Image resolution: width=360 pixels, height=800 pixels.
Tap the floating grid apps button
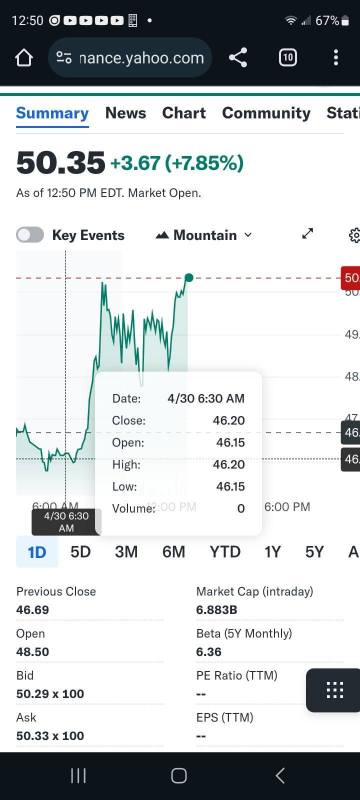point(334,690)
